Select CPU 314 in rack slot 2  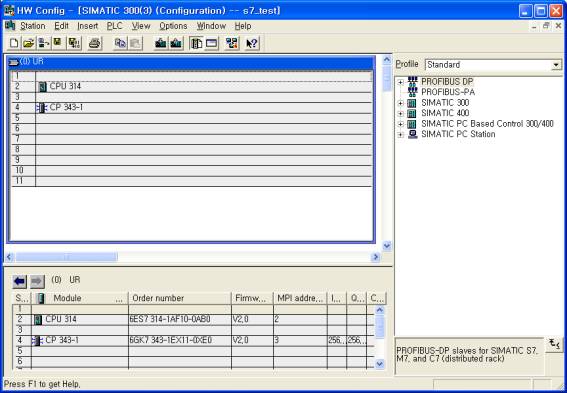point(204,87)
